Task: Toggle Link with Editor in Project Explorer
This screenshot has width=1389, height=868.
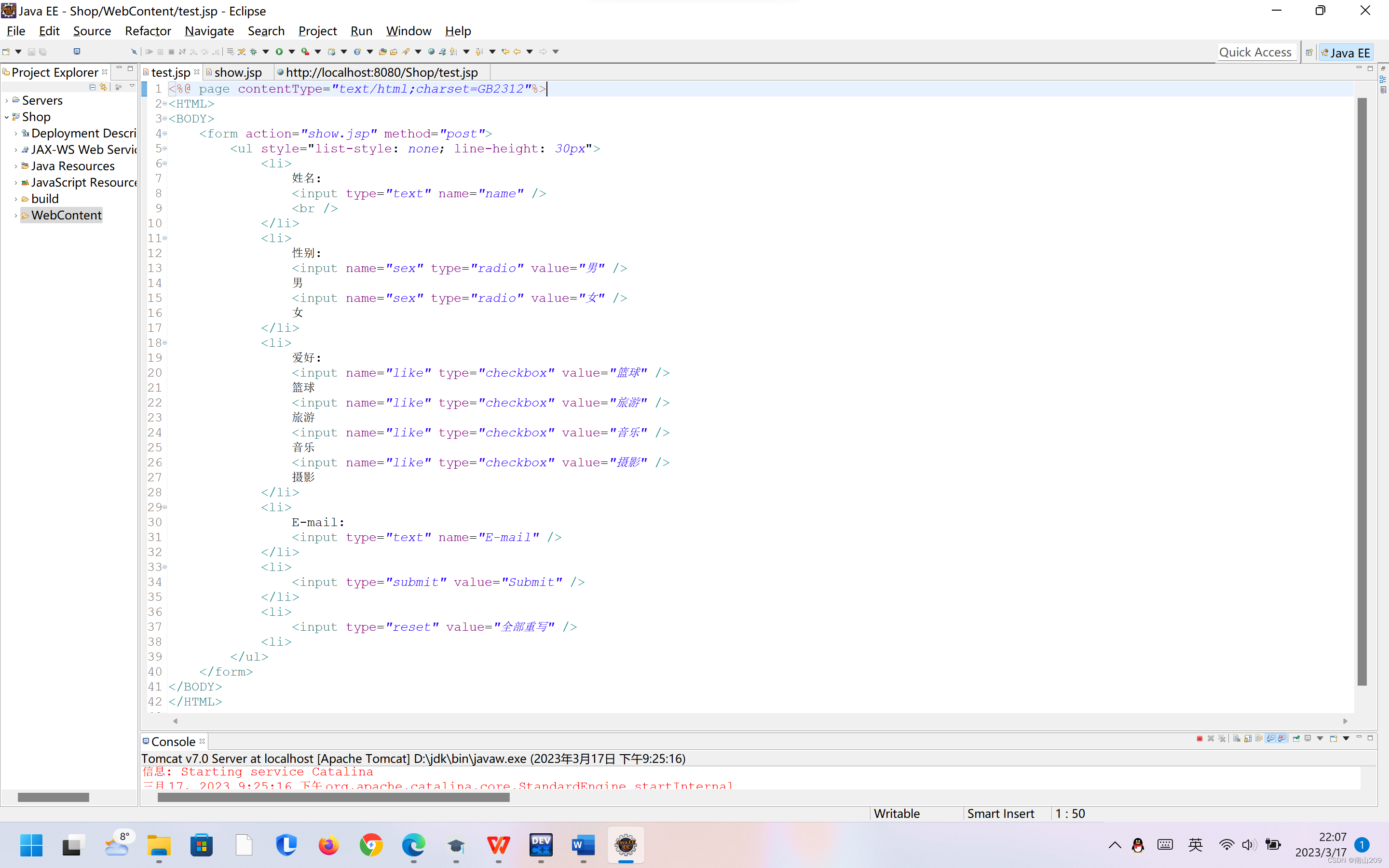Action: (103, 87)
